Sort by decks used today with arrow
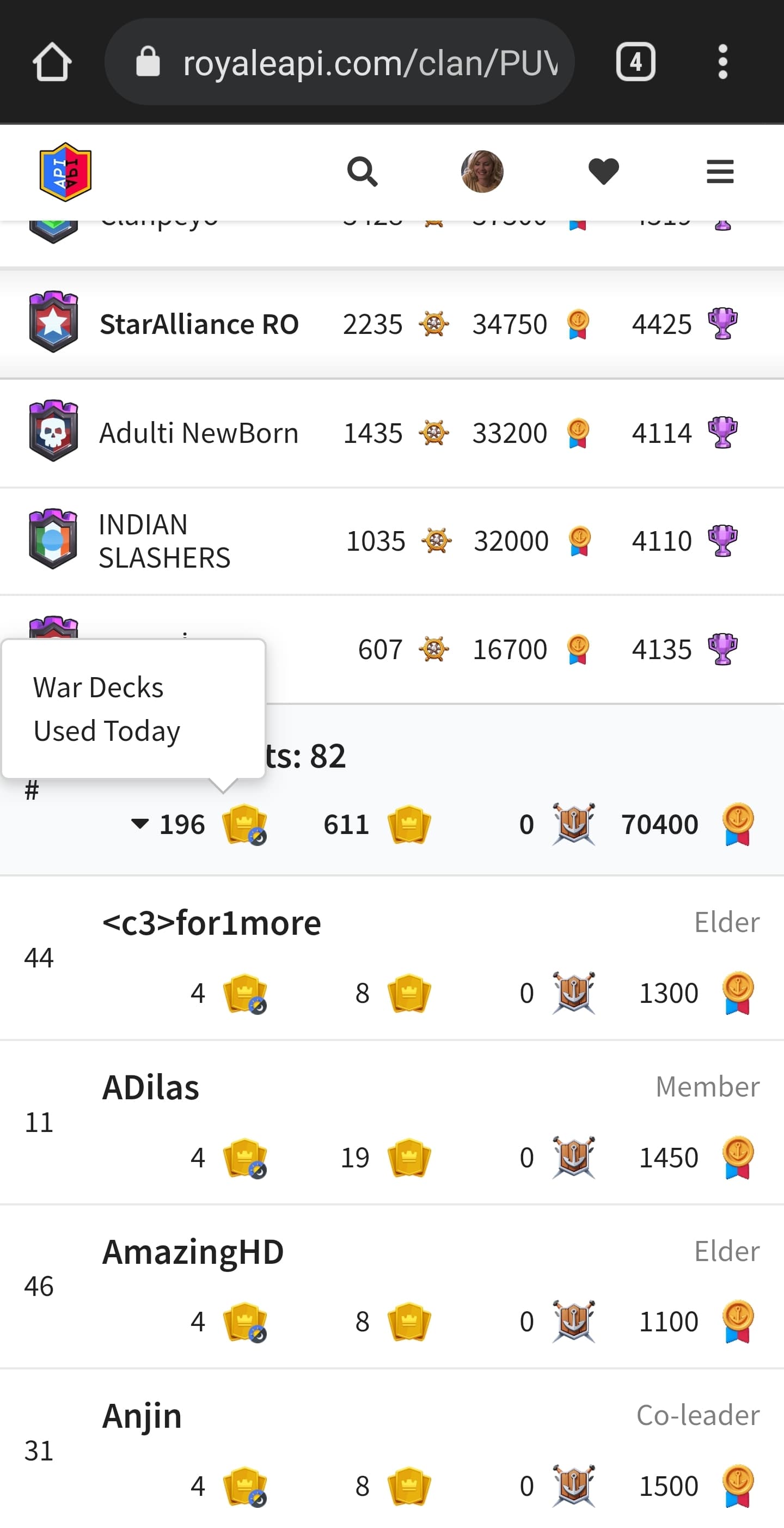The width and height of the screenshot is (784, 1528). click(199, 825)
